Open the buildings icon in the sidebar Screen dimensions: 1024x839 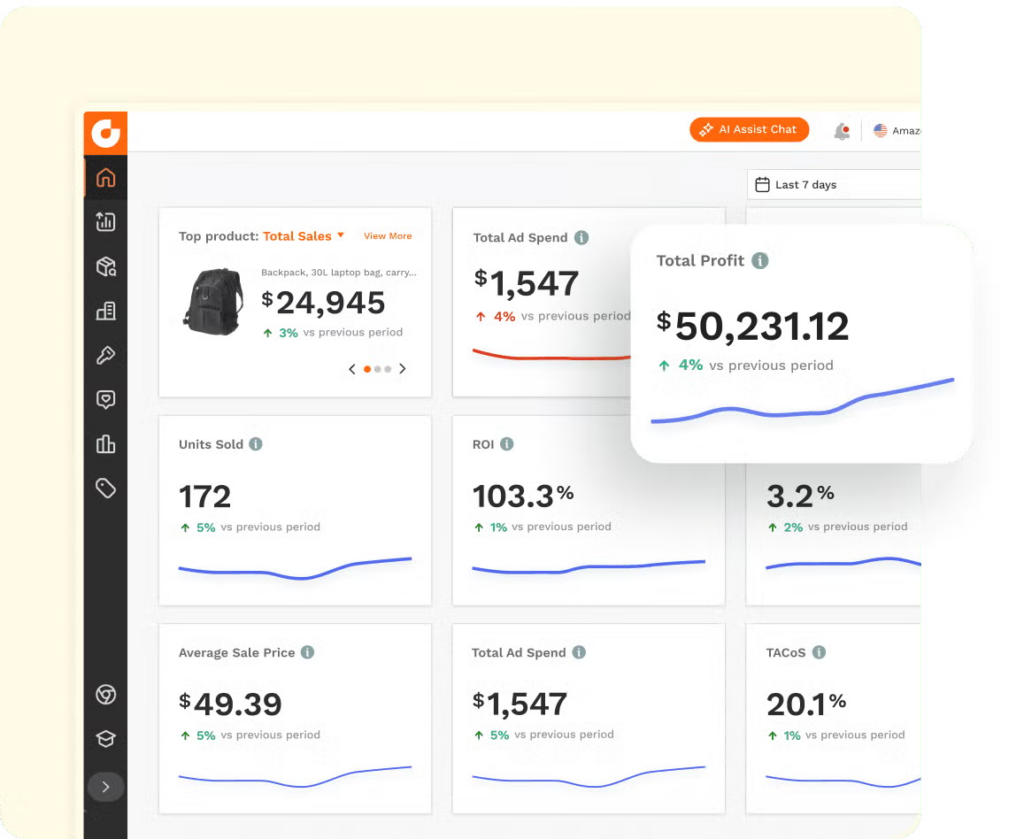pos(105,311)
